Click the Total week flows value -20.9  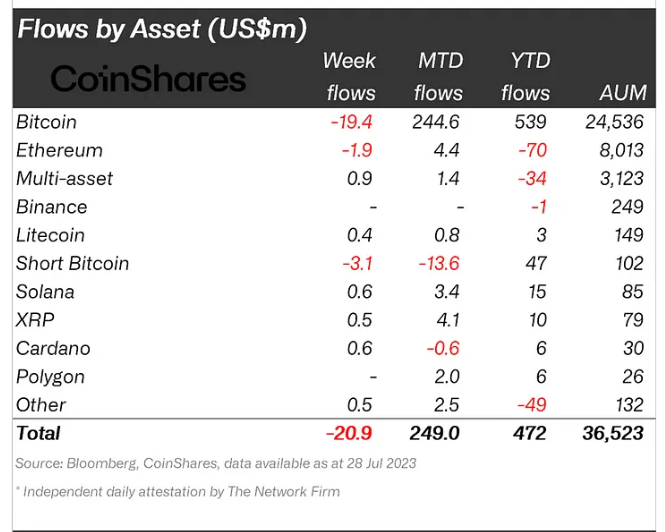tap(349, 433)
